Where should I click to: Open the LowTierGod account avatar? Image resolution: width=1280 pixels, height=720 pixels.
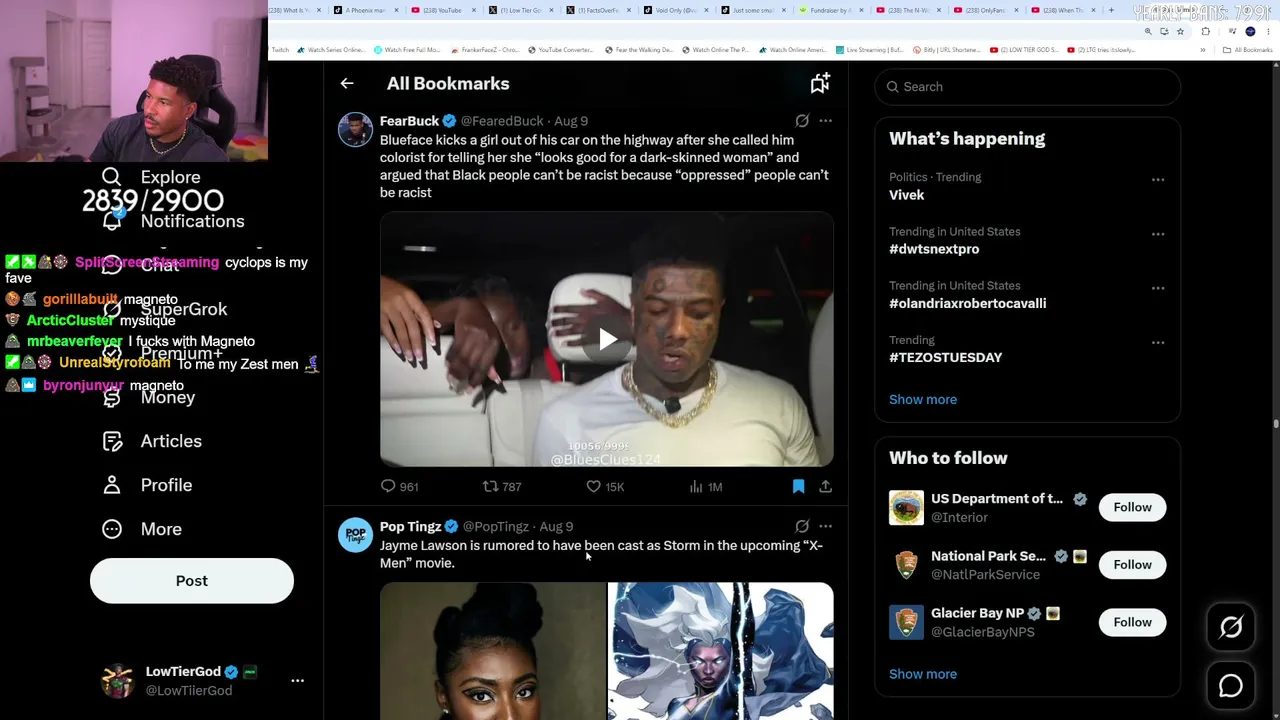tap(118, 680)
